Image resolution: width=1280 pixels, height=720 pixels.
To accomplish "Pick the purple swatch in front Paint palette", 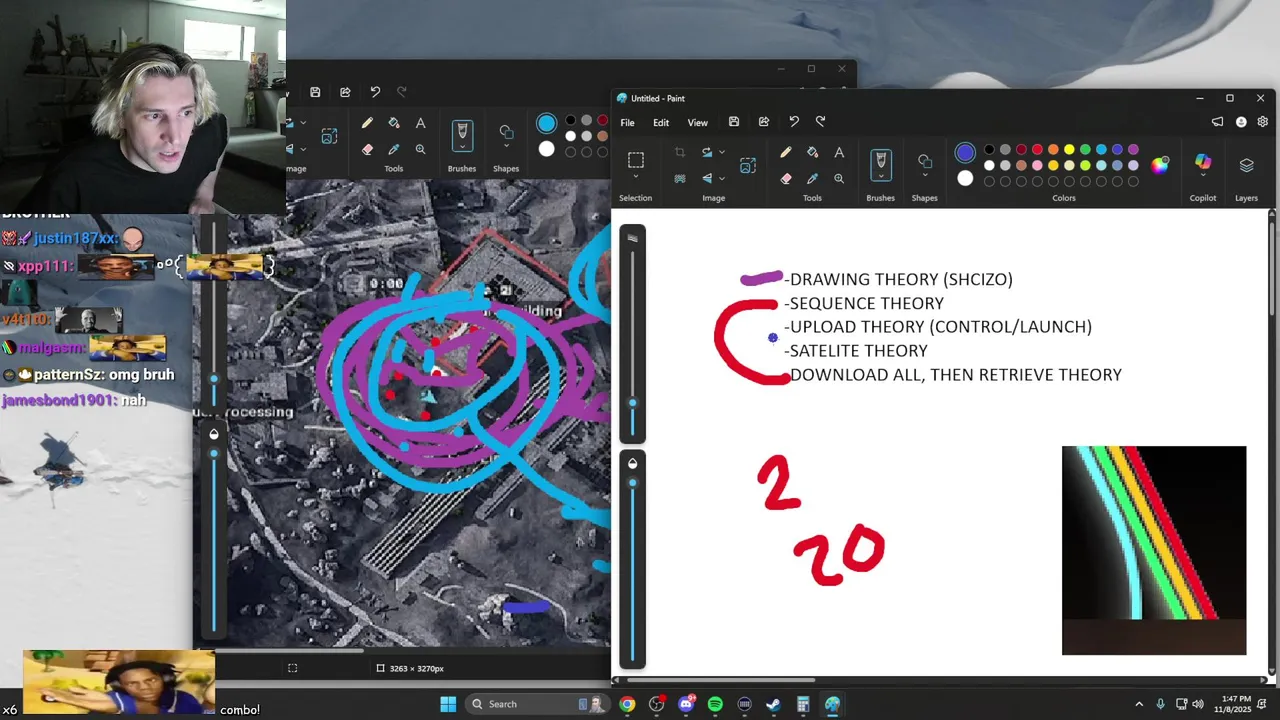I will point(1133,150).
